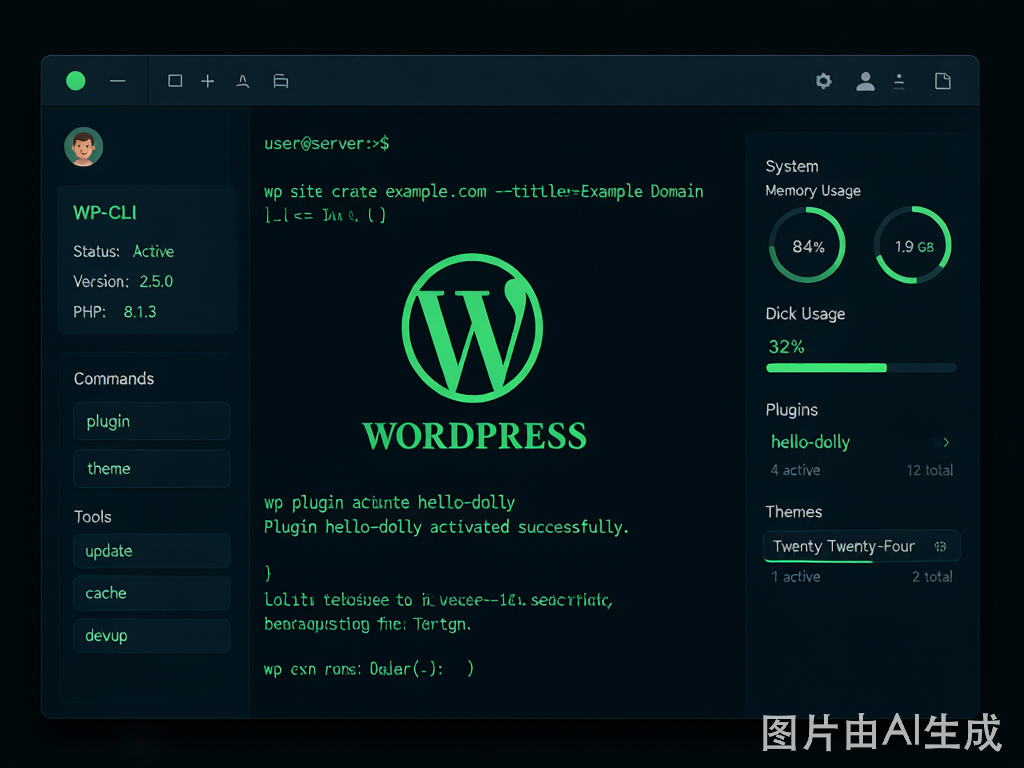1024x768 pixels.
Task: Expand hello-dolly plugin with chevron
Action: tap(946, 443)
